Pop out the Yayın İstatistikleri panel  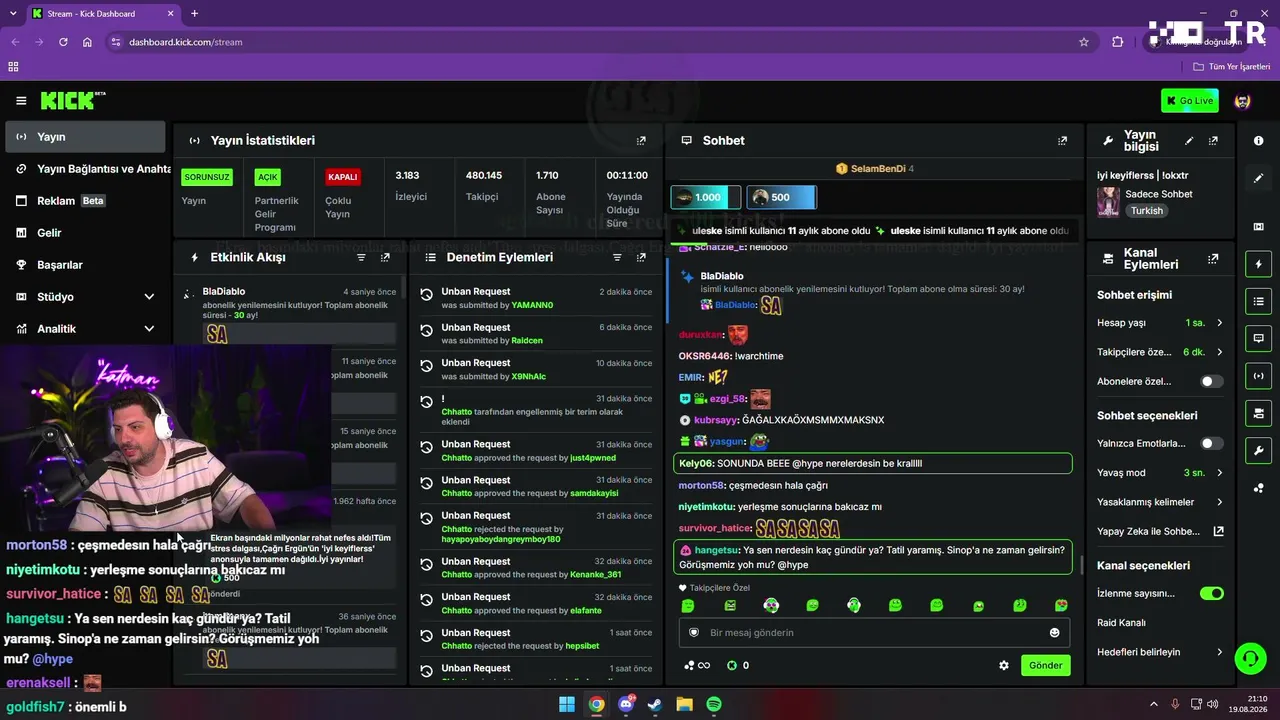[641, 141]
